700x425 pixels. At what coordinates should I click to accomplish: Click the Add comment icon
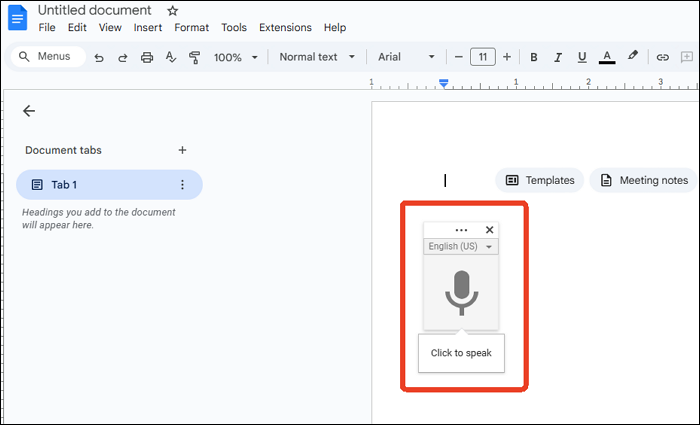(x=687, y=57)
